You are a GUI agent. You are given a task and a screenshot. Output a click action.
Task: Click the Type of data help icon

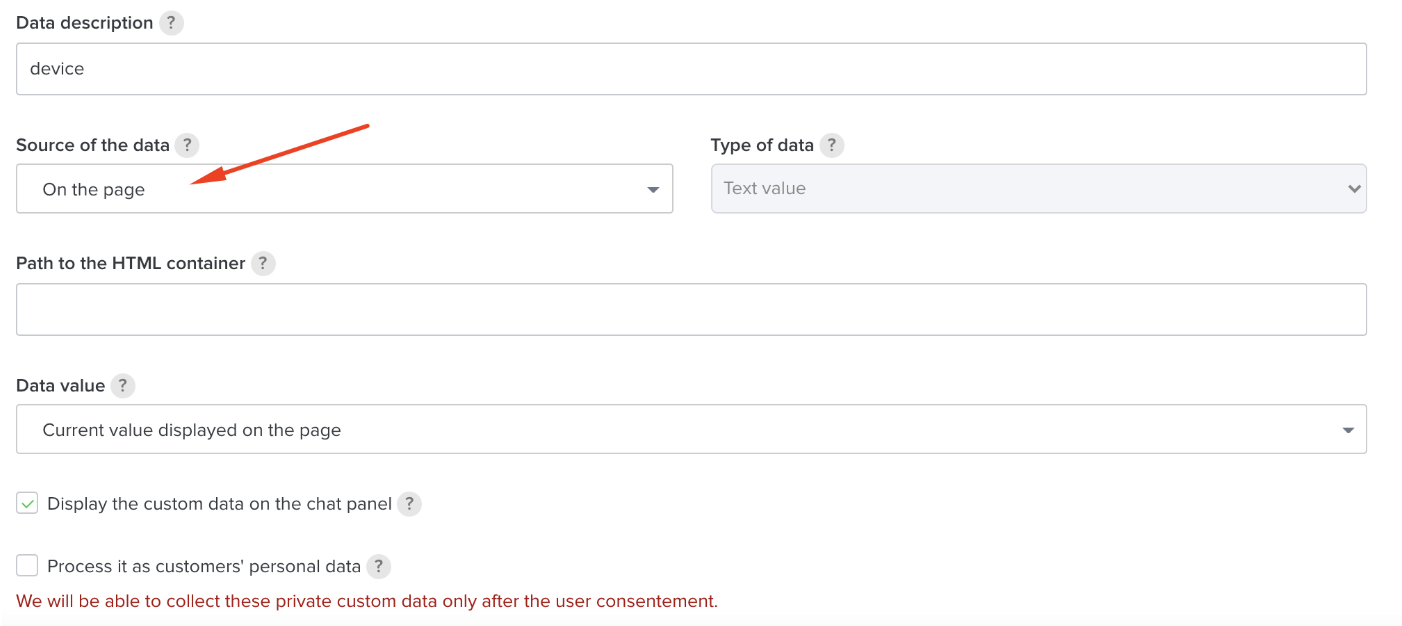(x=831, y=145)
